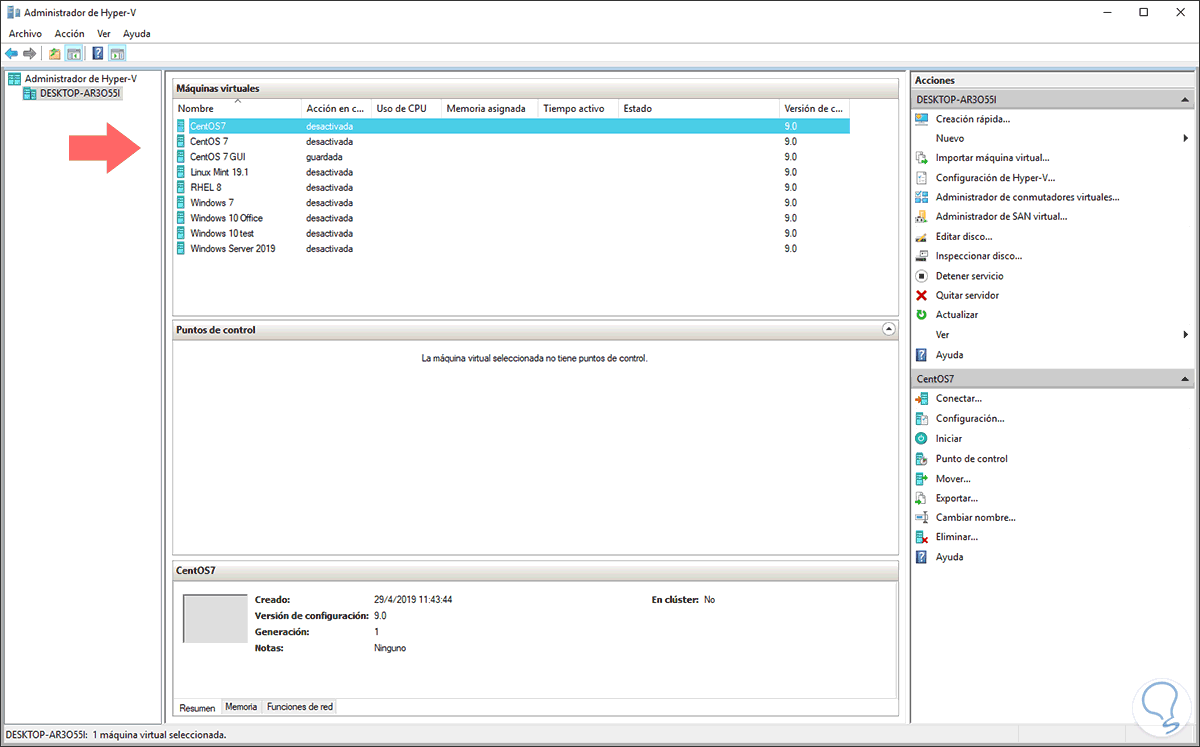The image size is (1200, 747).
Task: Open the Archivo menu
Action: coord(25,33)
